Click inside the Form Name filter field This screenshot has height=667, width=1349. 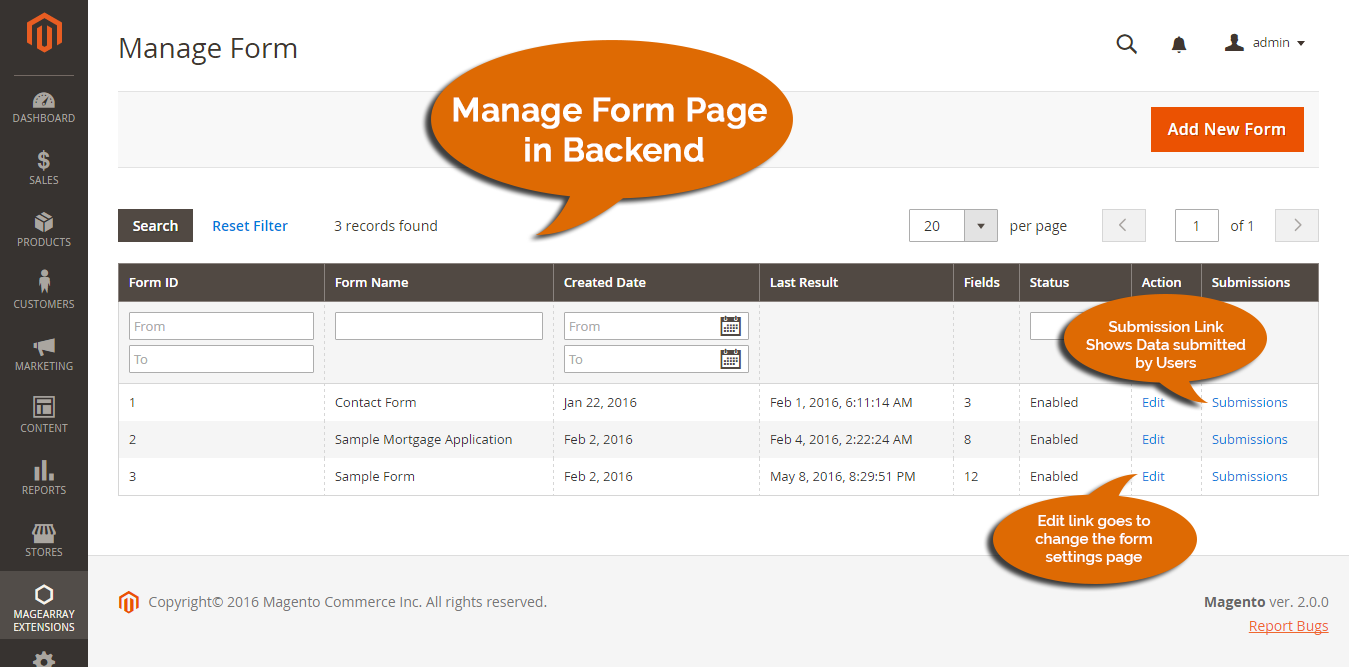point(438,325)
